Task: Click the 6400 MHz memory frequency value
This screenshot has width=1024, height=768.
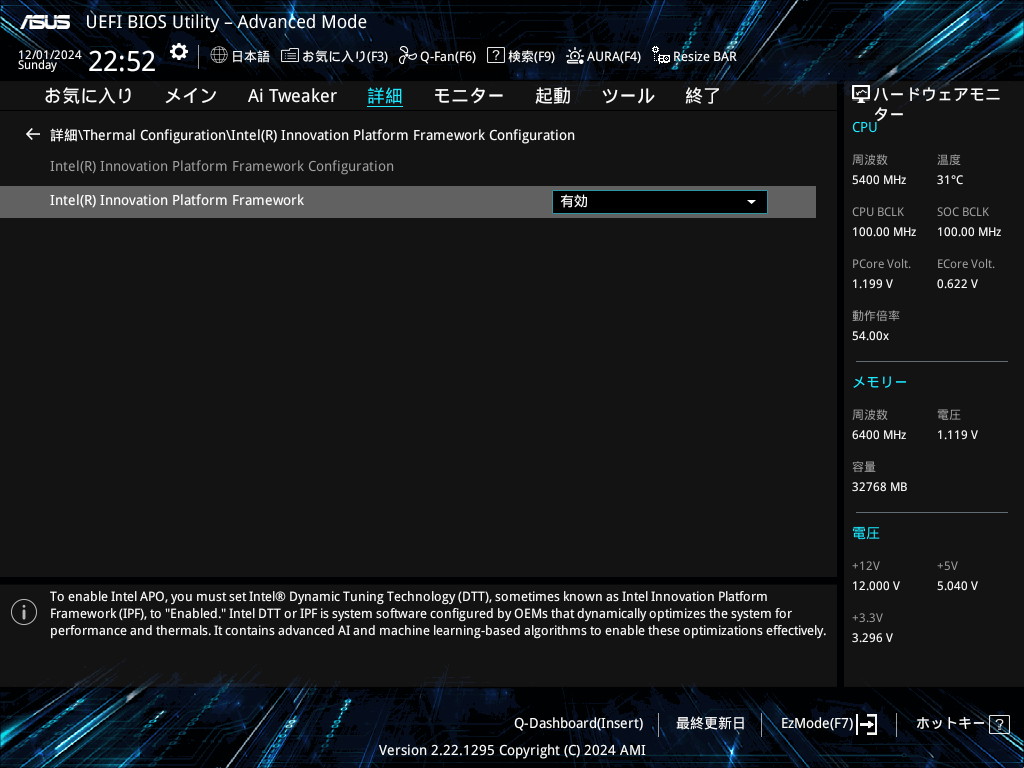Action: tap(878, 434)
